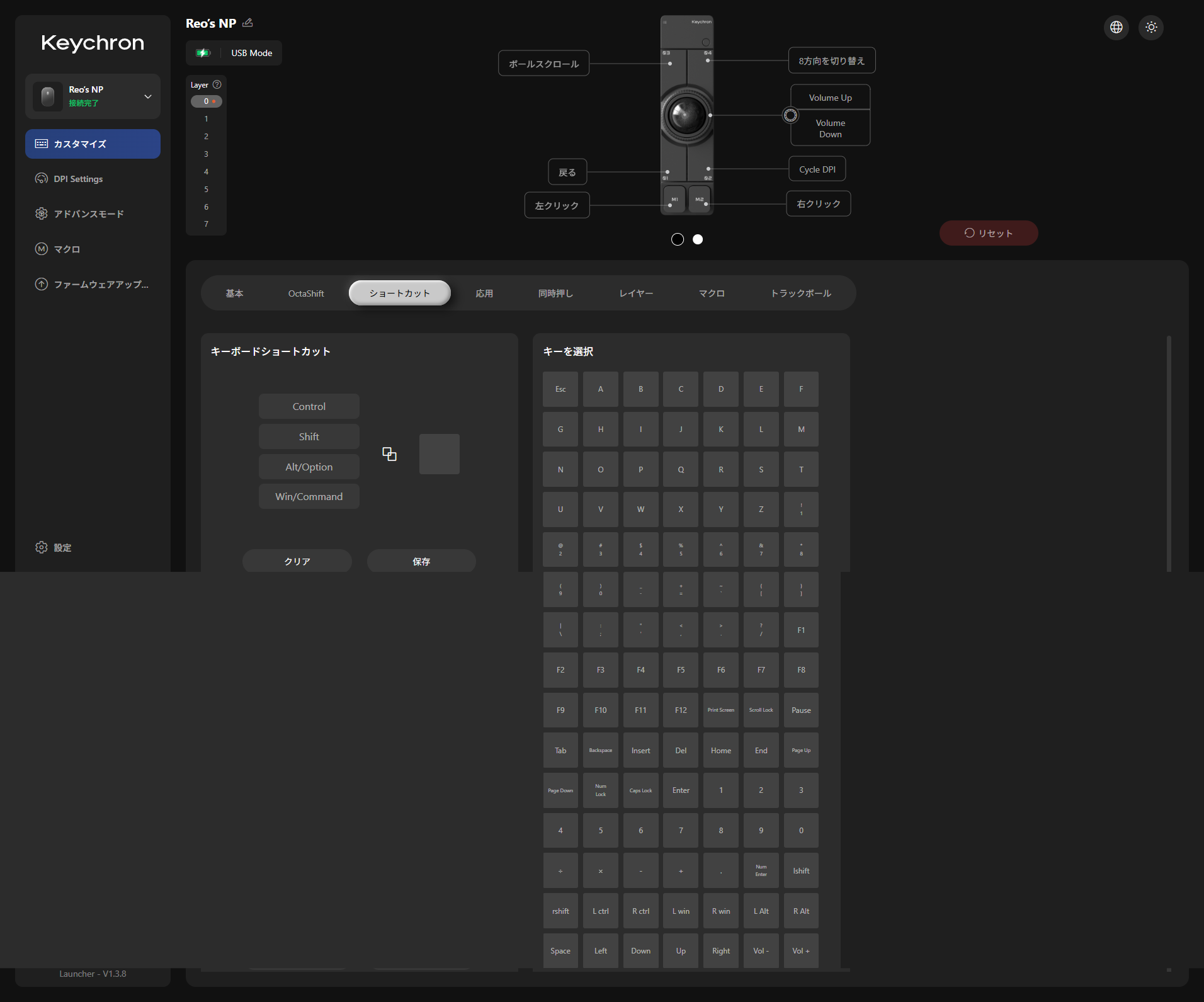Screen dimensions: 1204x1002
Task: Select layer 3 in the Layer list
Action: (206, 154)
